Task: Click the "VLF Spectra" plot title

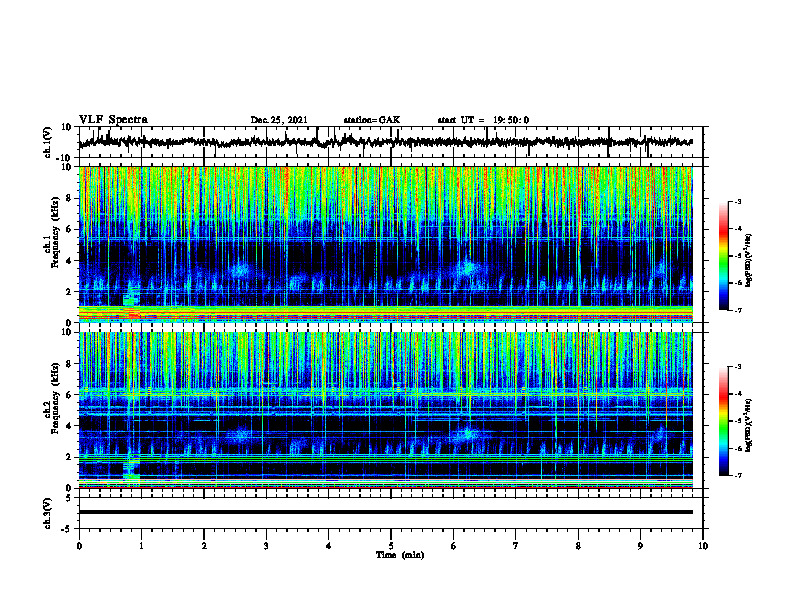Action: pyautogui.click(x=113, y=120)
